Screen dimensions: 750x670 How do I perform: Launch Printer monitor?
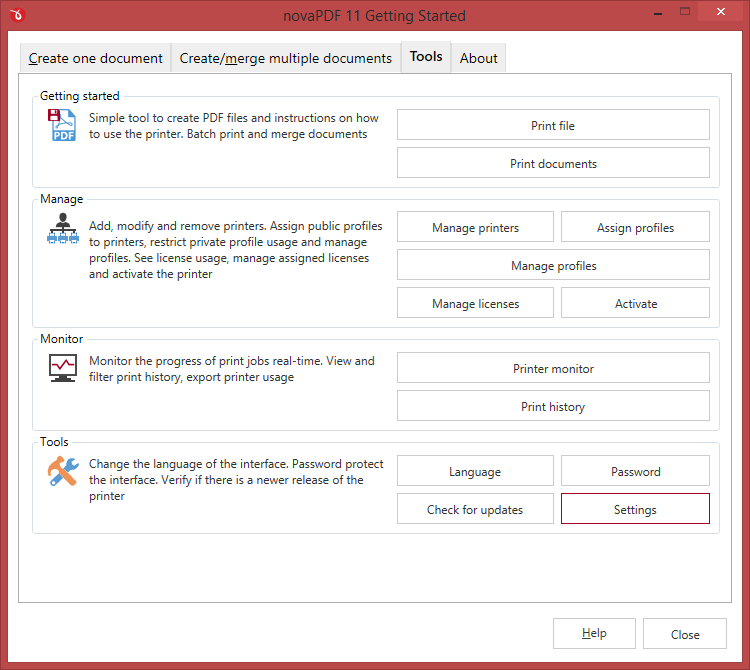(x=553, y=368)
